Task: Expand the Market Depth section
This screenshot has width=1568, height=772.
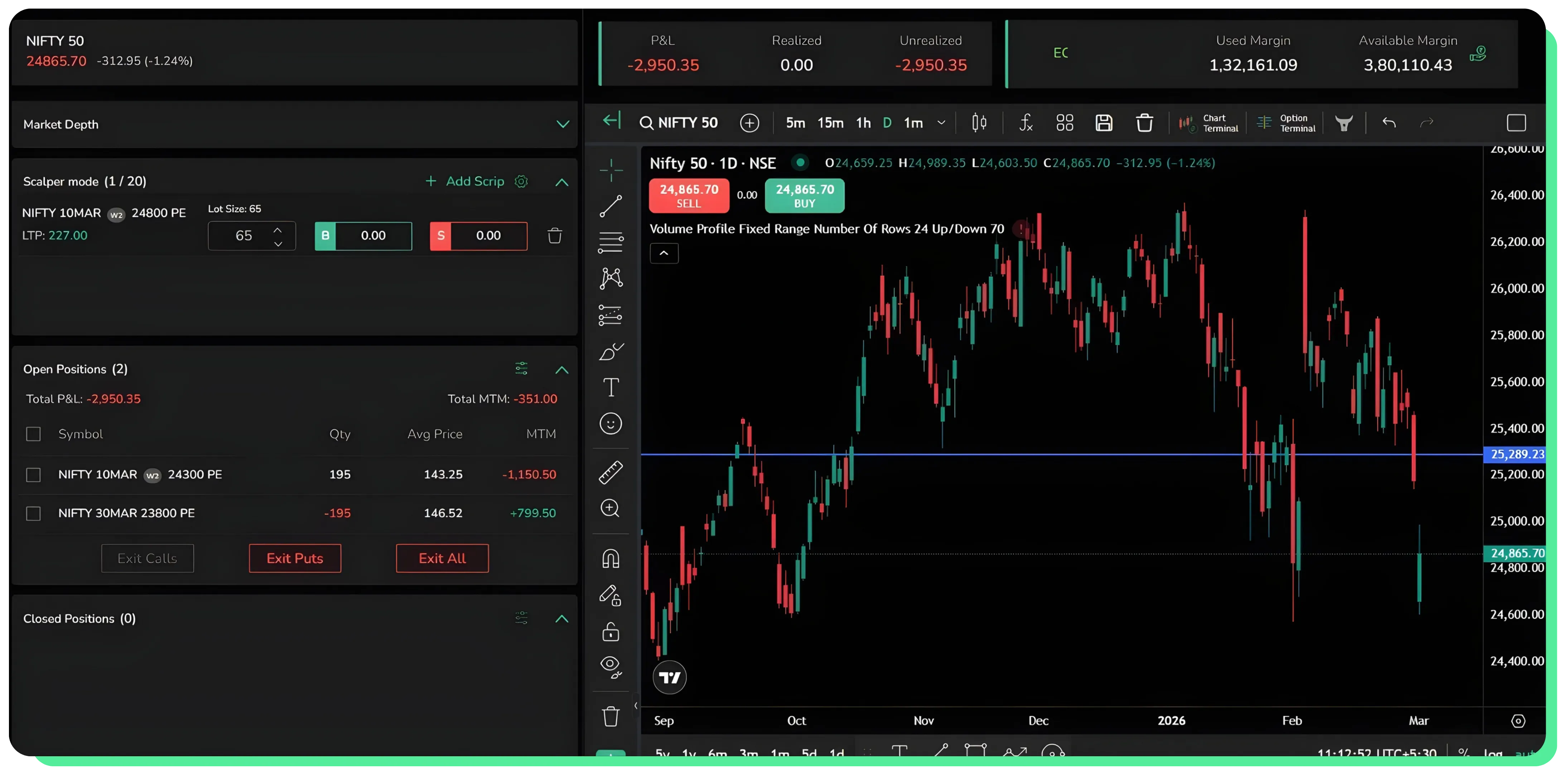Action: [562, 124]
